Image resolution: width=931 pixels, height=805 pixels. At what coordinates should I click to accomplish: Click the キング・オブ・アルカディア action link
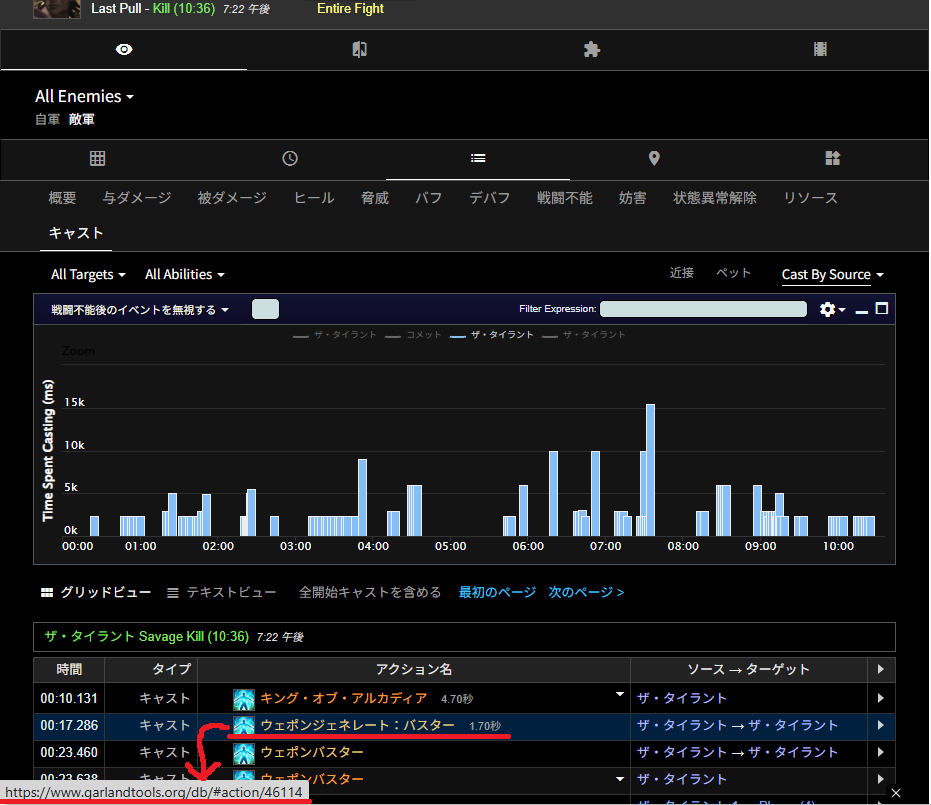pos(343,698)
